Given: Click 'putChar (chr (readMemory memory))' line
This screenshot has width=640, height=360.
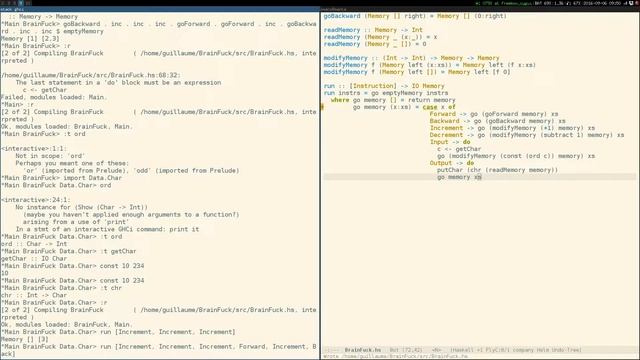Looking at the screenshot, I should pyautogui.click(x=497, y=170).
